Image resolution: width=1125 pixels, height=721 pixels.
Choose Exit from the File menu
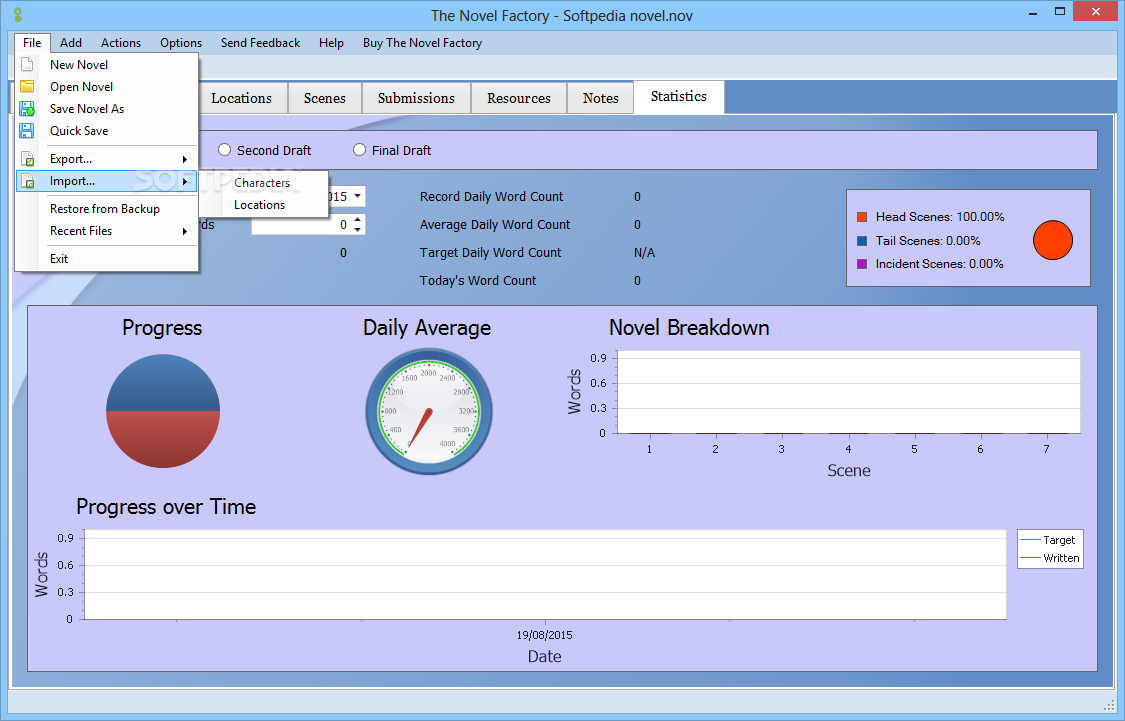coord(107,259)
